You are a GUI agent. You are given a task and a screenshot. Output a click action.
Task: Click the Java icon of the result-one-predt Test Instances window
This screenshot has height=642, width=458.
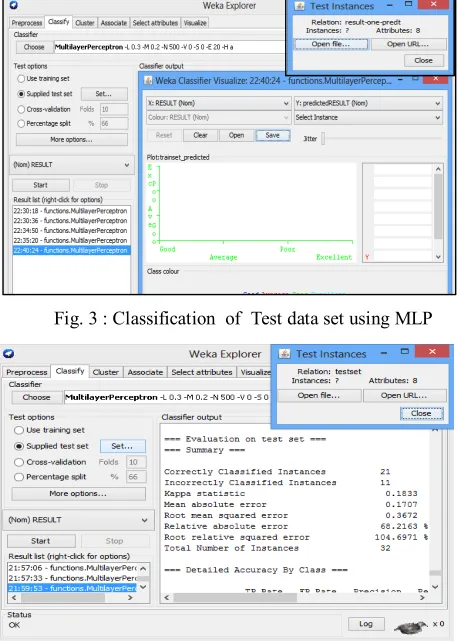click(300, 6)
